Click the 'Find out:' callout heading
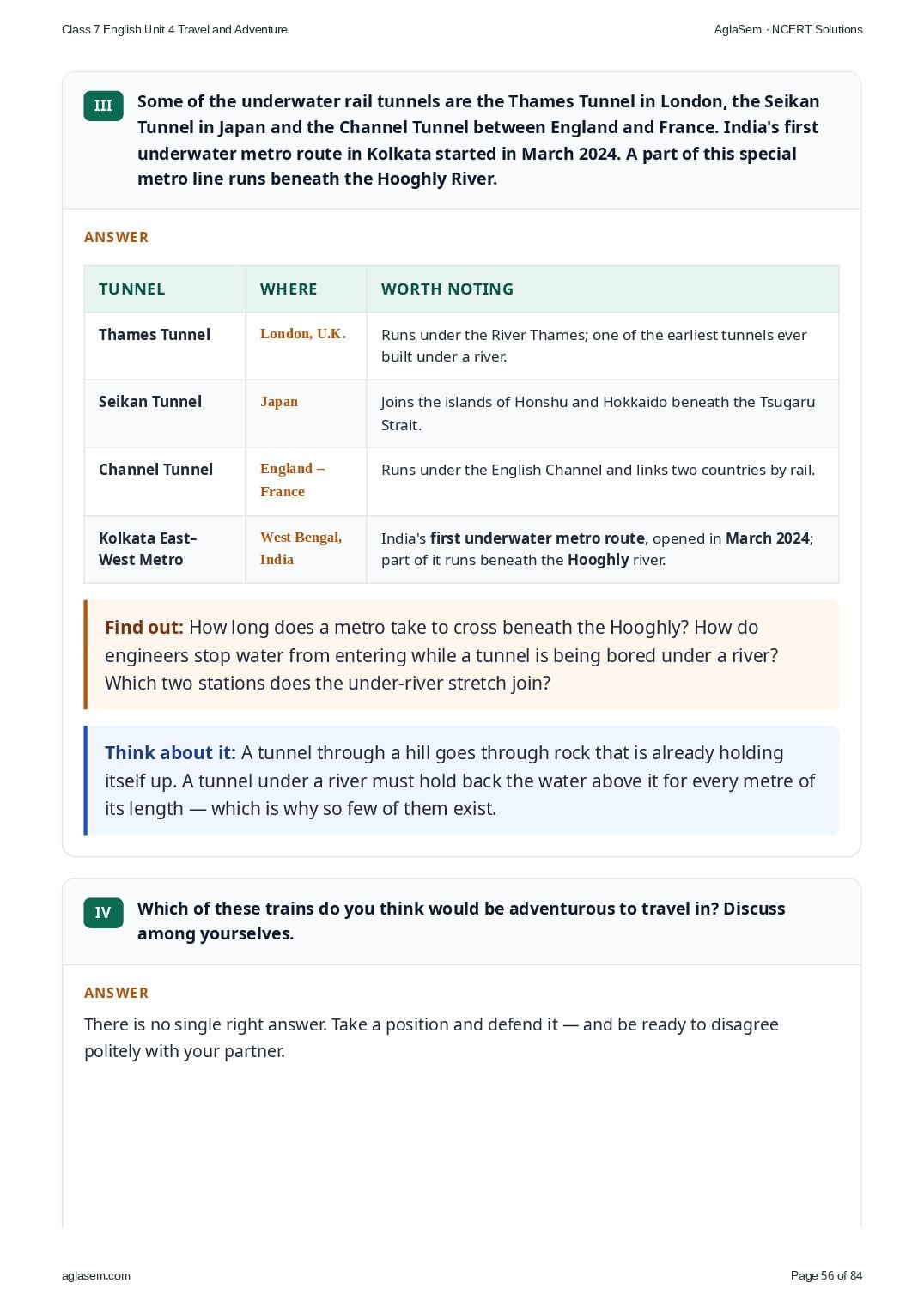 coord(144,628)
